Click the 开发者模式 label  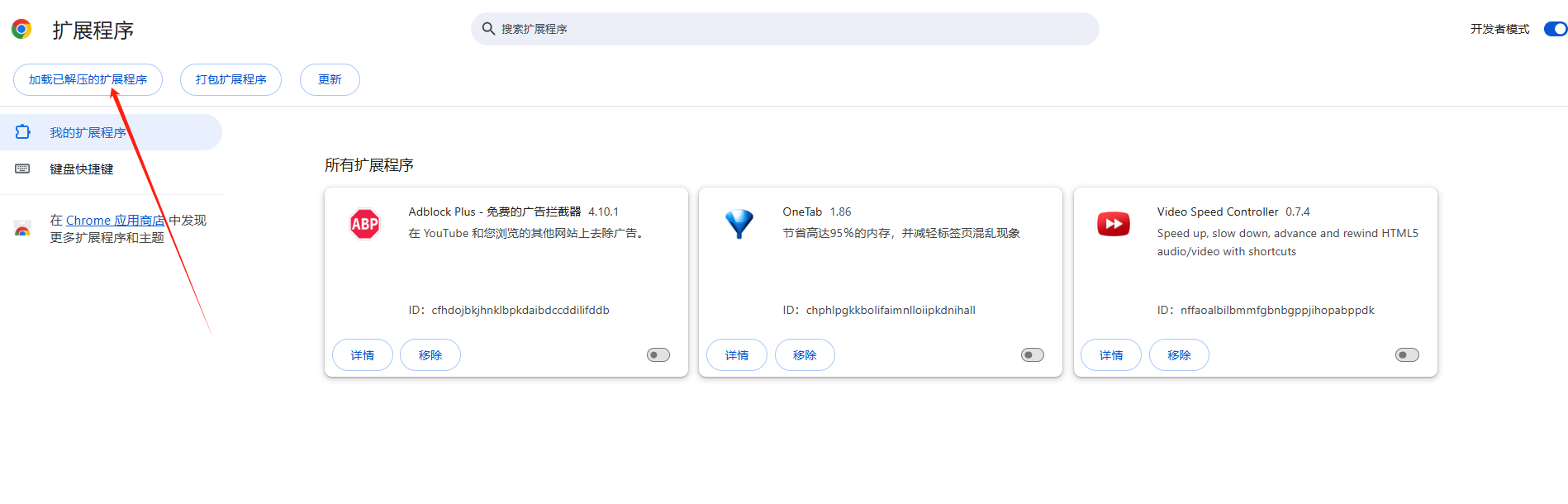(x=1499, y=29)
